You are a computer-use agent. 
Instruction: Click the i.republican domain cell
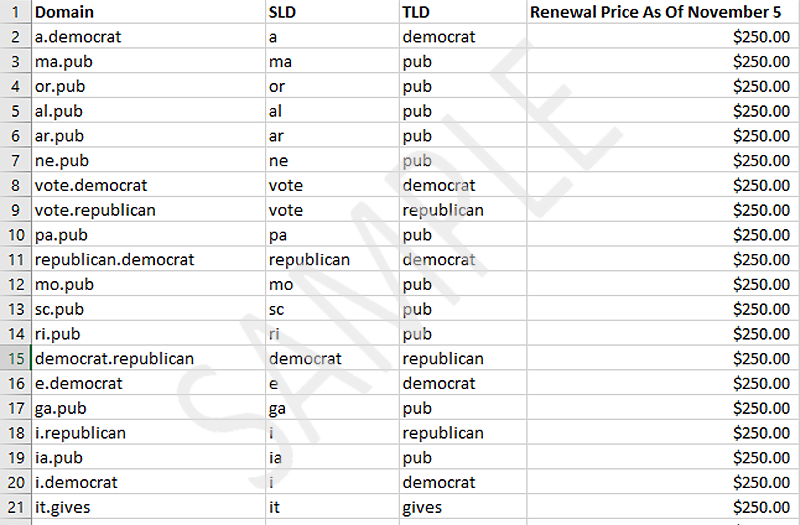click(148, 433)
